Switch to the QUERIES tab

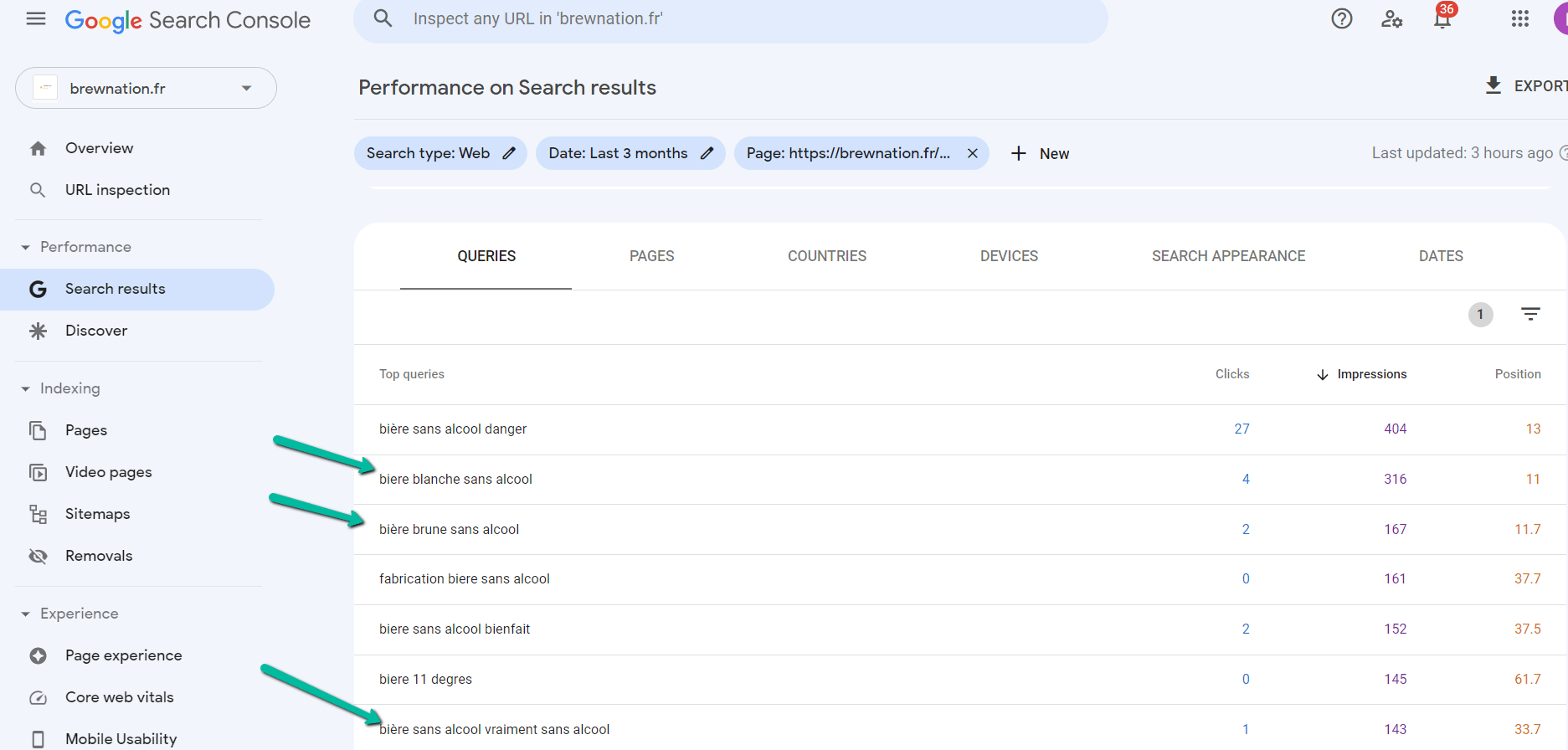[486, 256]
